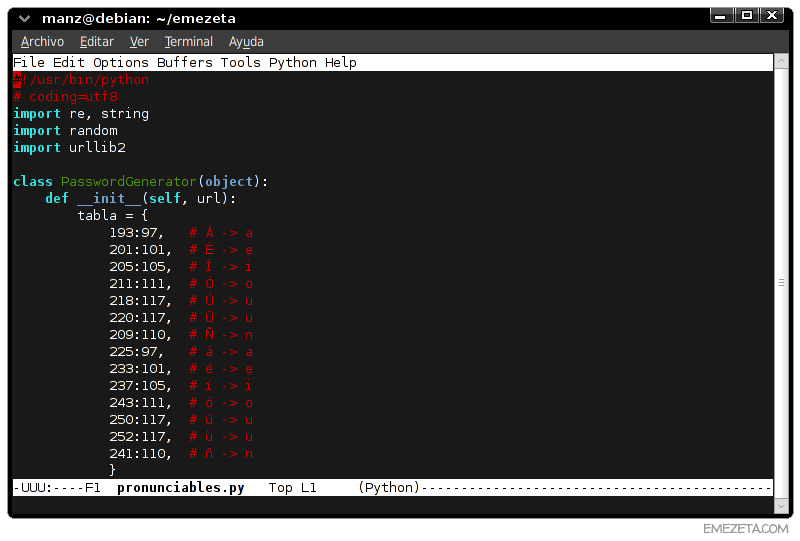Screen dimensions: 800x541
Task: Click the 205:105 table entry
Action: click(140, 266)
